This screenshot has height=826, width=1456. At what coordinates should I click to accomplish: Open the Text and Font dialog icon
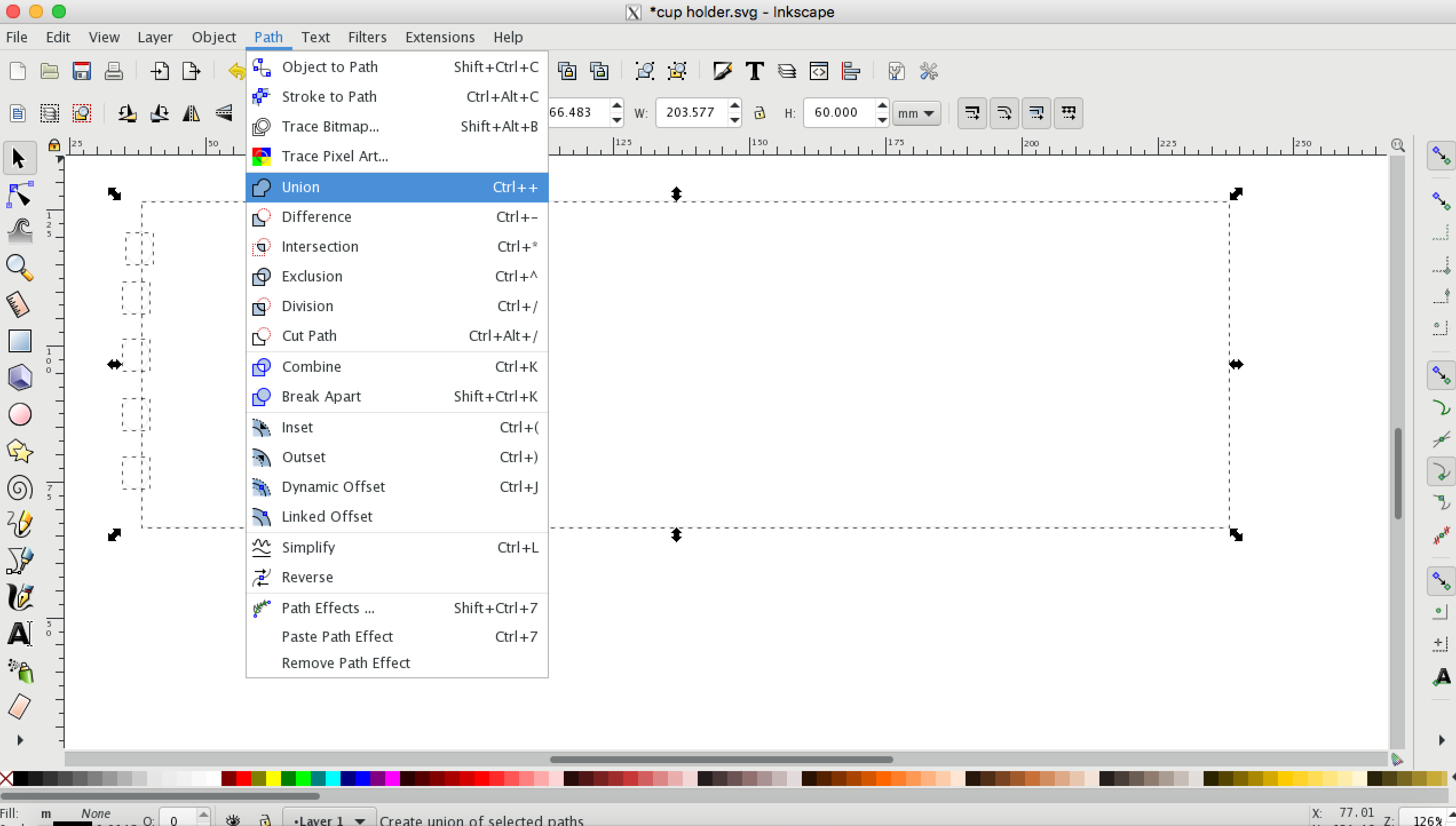pyautogui.click(x=755, y=72)
